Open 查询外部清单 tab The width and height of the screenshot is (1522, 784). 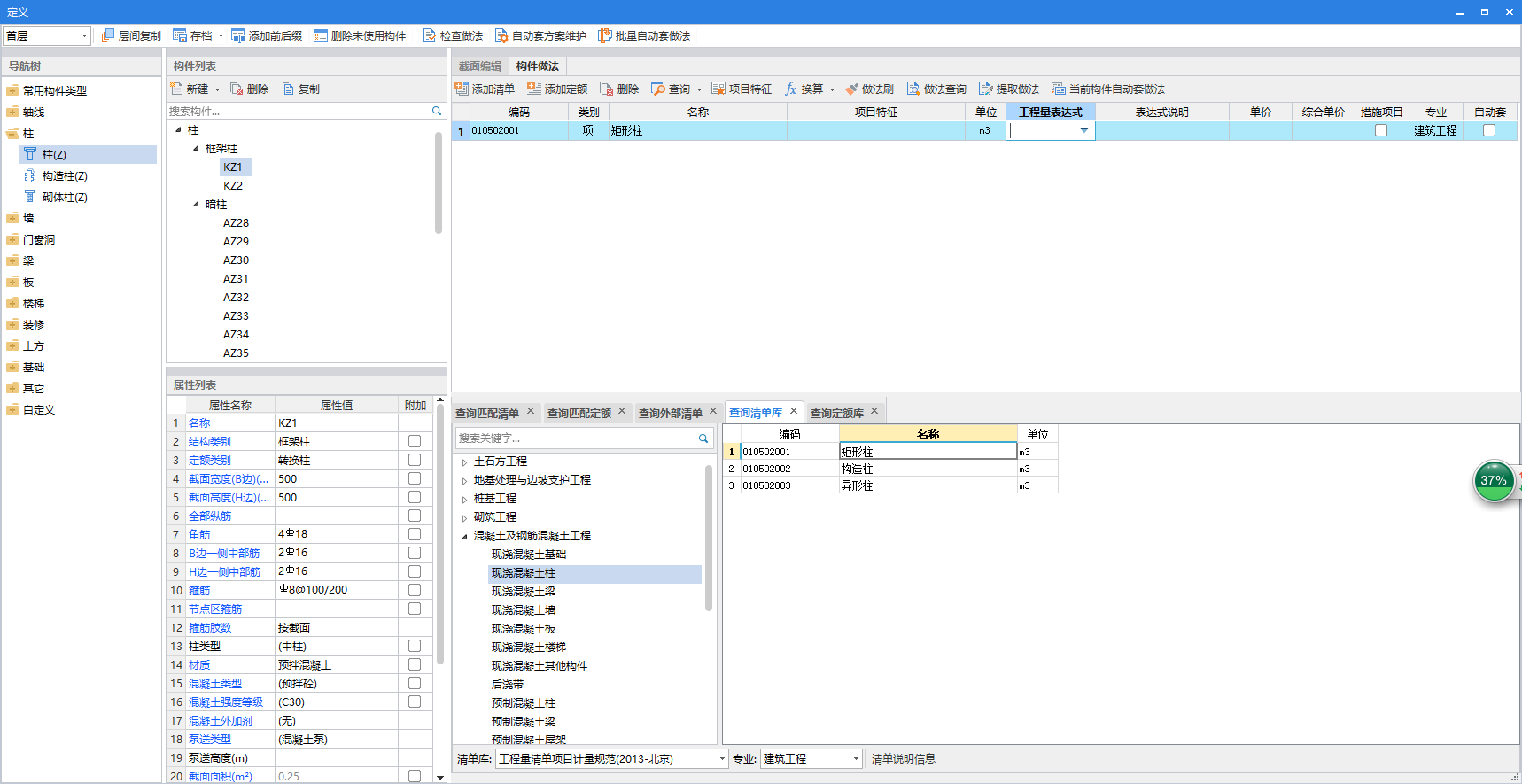point(671,413)
